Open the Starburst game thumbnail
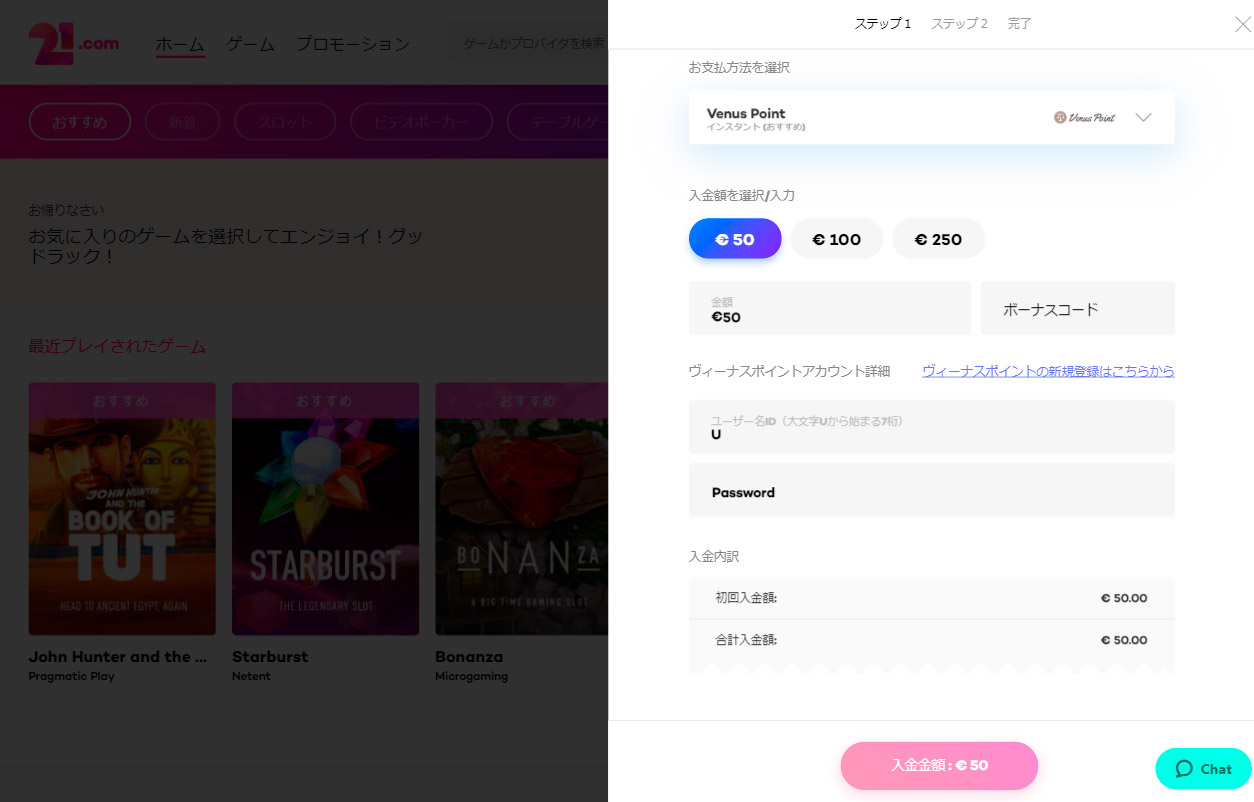The width and height of the screenshot is (1254, 802). (x=325, y=509)
